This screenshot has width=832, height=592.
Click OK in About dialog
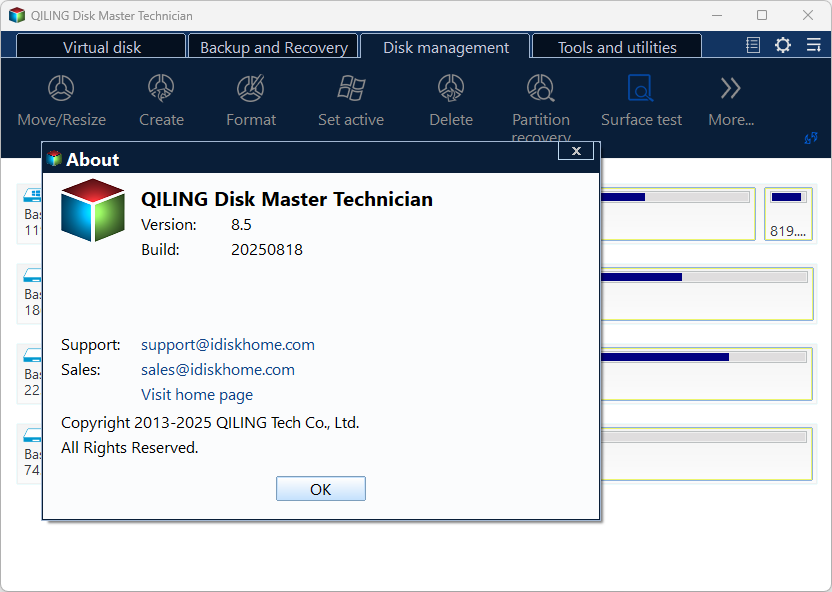(320, 489)
